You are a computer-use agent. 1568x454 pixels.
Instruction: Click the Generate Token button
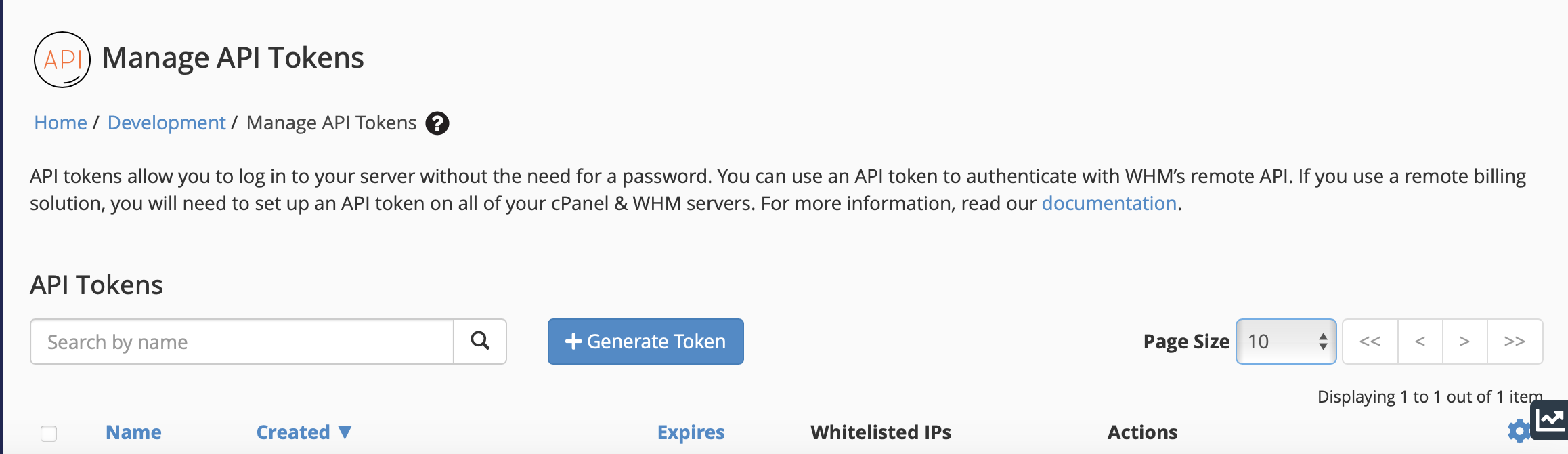[646, 342]
